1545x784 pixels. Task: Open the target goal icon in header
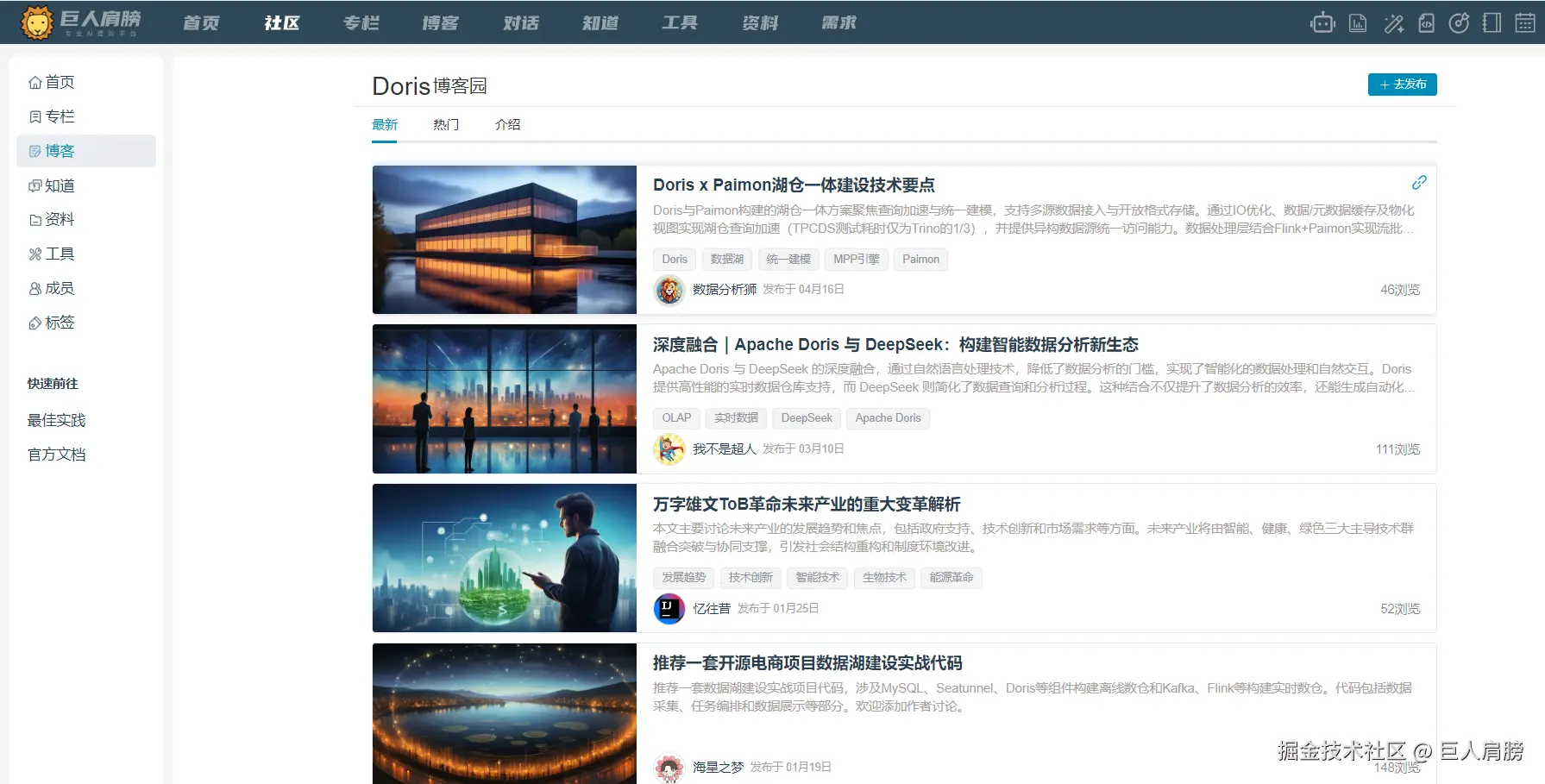pyautogui.click(x=1459, y=22)
